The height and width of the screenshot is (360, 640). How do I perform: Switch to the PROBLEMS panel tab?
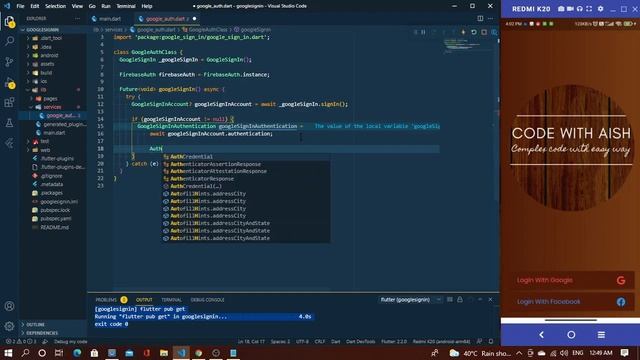[106, 300]
